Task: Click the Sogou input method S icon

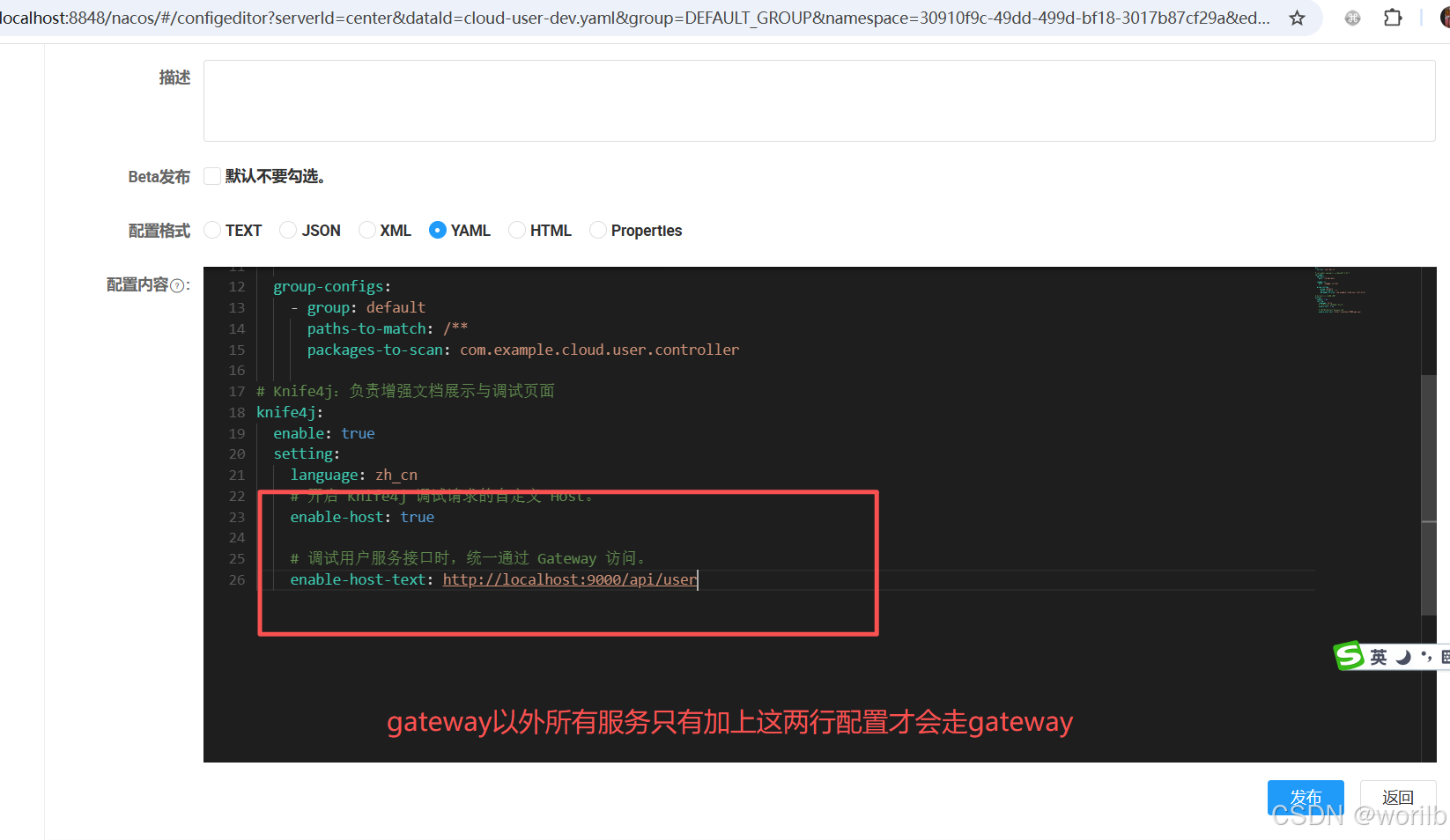Action: (1349, 656)
